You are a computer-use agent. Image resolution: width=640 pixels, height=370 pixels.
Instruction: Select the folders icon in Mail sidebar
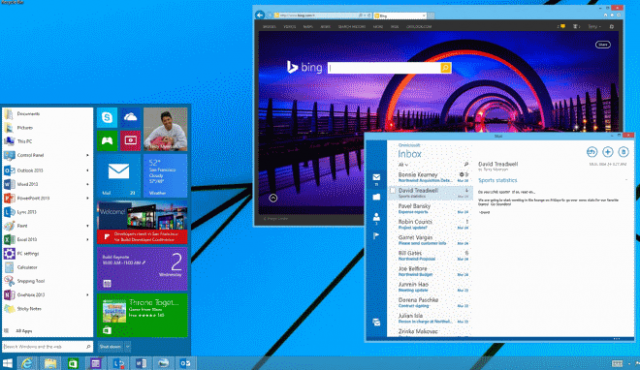pyautogui.click(x=376, y=197)
